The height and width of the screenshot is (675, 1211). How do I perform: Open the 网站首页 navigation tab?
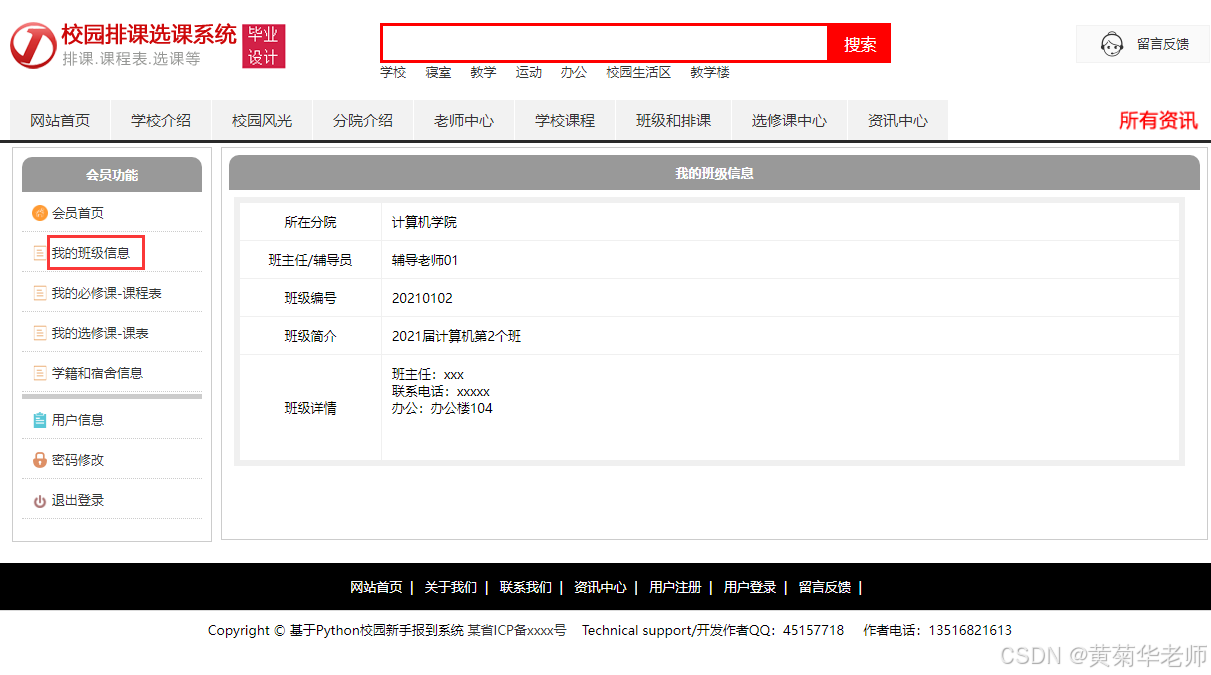tap(60, 121)
